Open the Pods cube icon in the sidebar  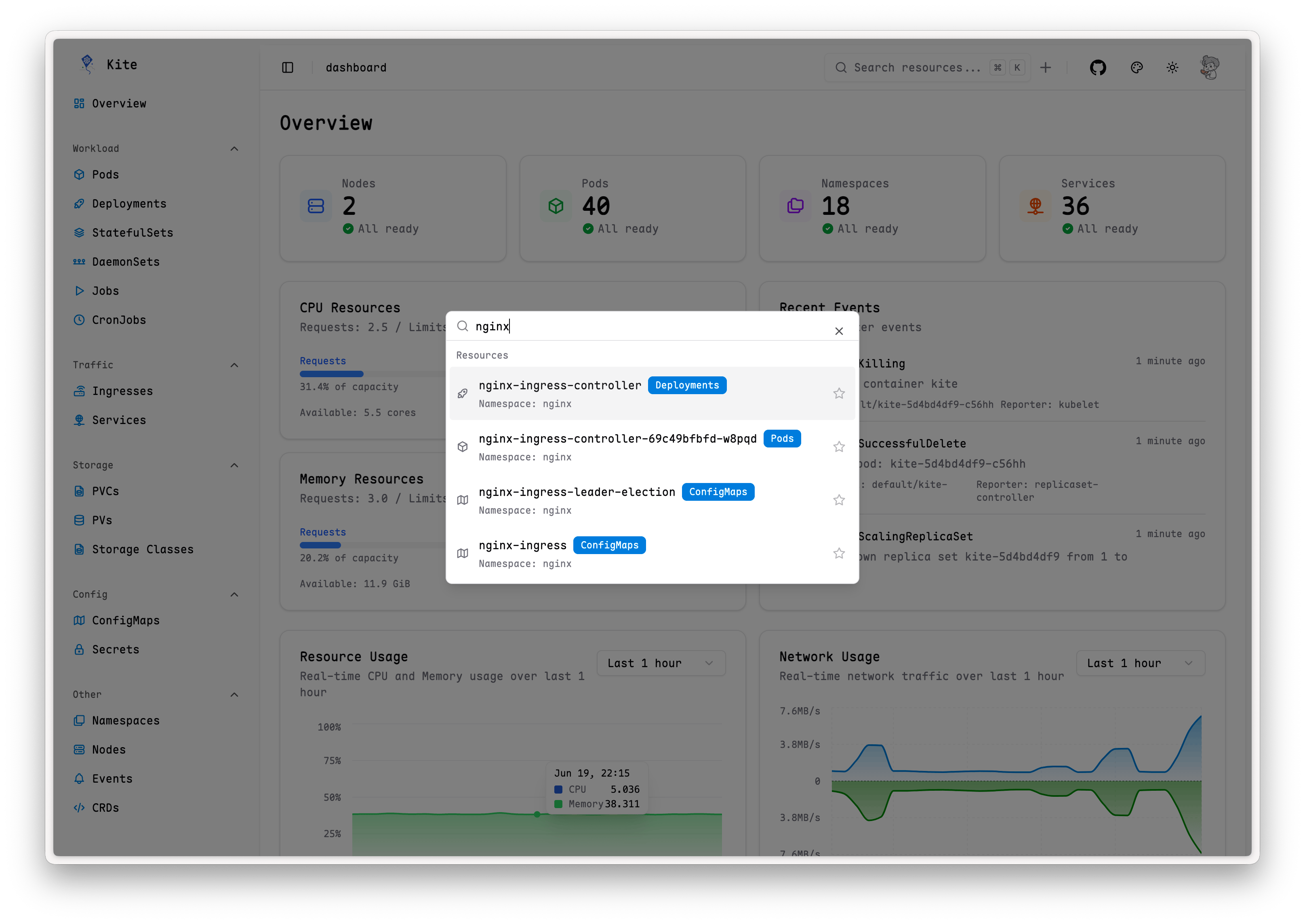point(79,174)
